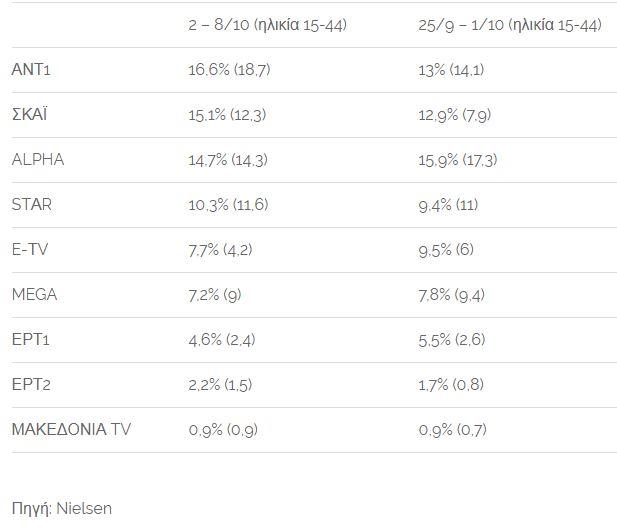Click the "Πηγή: Nielsen" source text
617x528 pixels.
62,508
